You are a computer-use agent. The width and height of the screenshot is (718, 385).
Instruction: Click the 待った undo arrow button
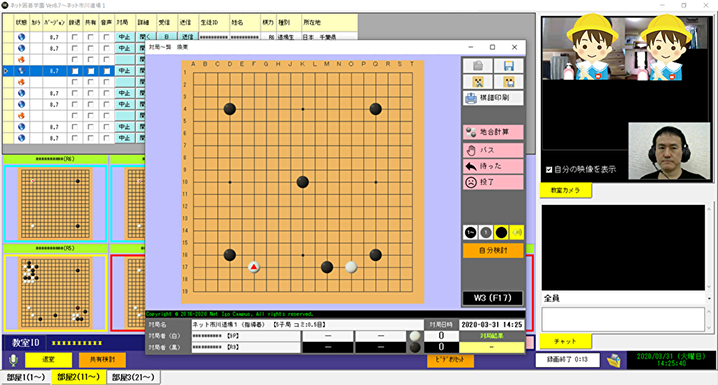493,166
